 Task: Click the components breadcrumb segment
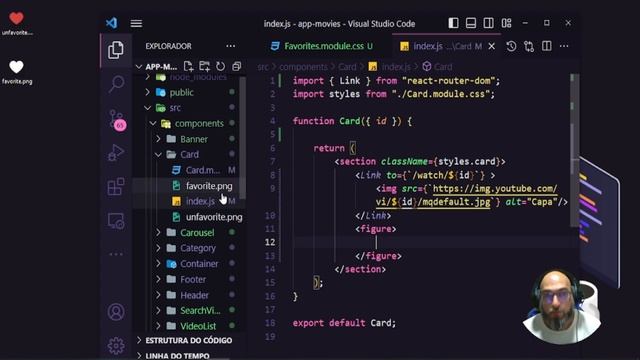[303, 67]
